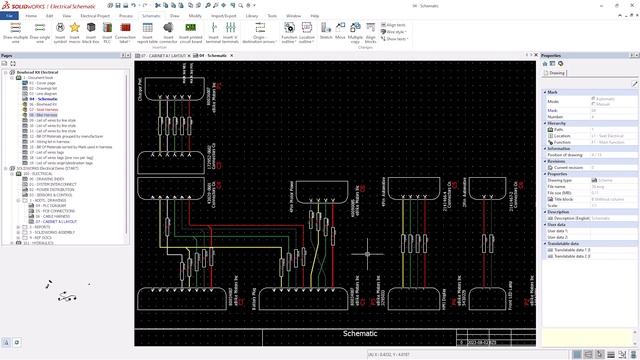Click the Insert report table icon
The image size is (640, 360).
[x=147, y=27]
